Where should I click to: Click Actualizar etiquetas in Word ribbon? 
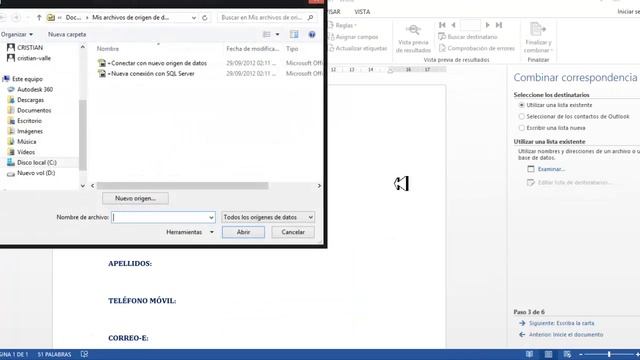358,48
